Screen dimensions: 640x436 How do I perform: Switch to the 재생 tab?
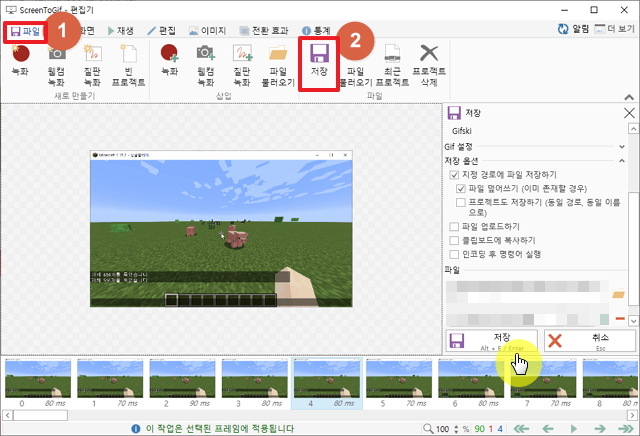click(121, 31)
